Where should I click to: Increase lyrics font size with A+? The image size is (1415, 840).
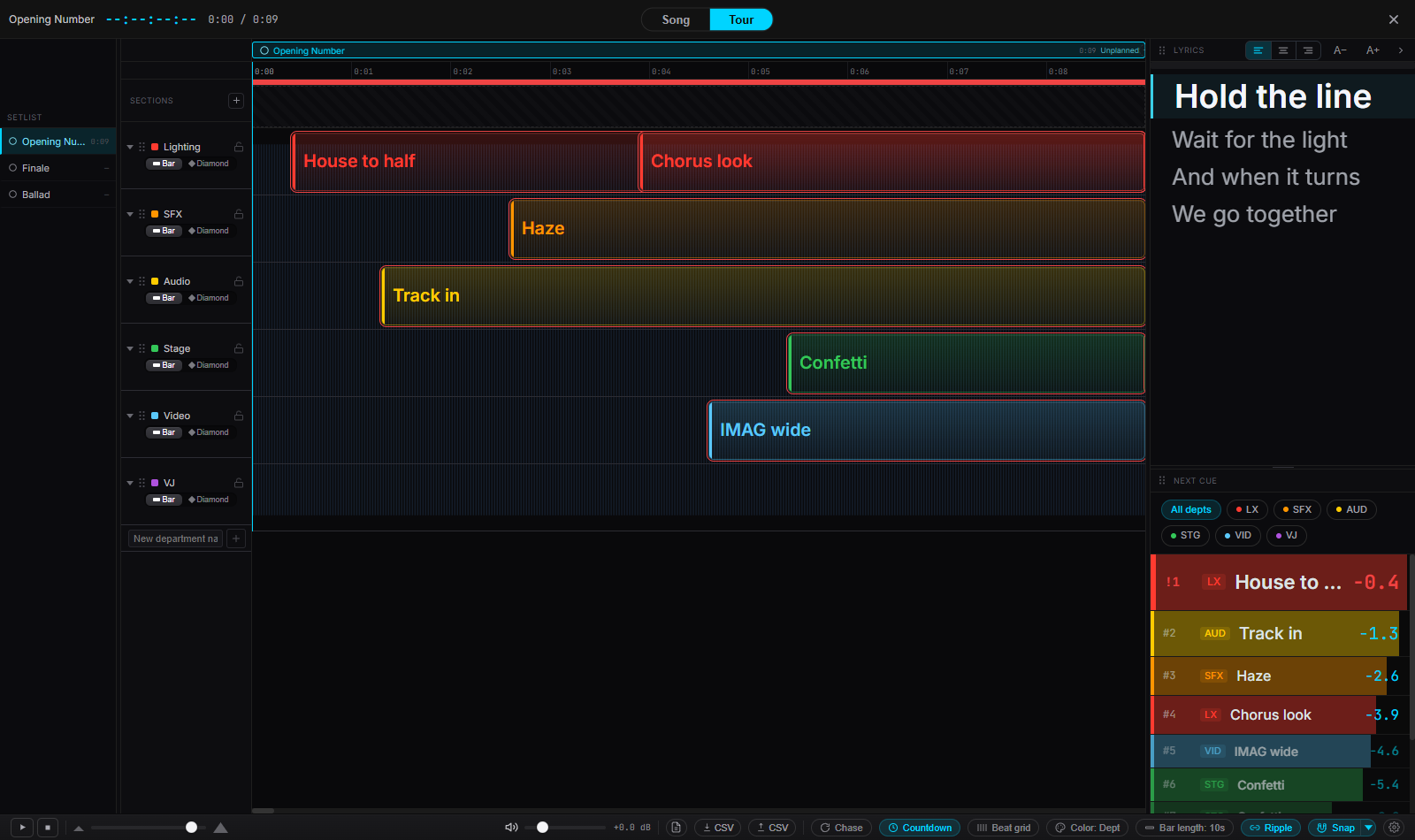point(1373,50)
